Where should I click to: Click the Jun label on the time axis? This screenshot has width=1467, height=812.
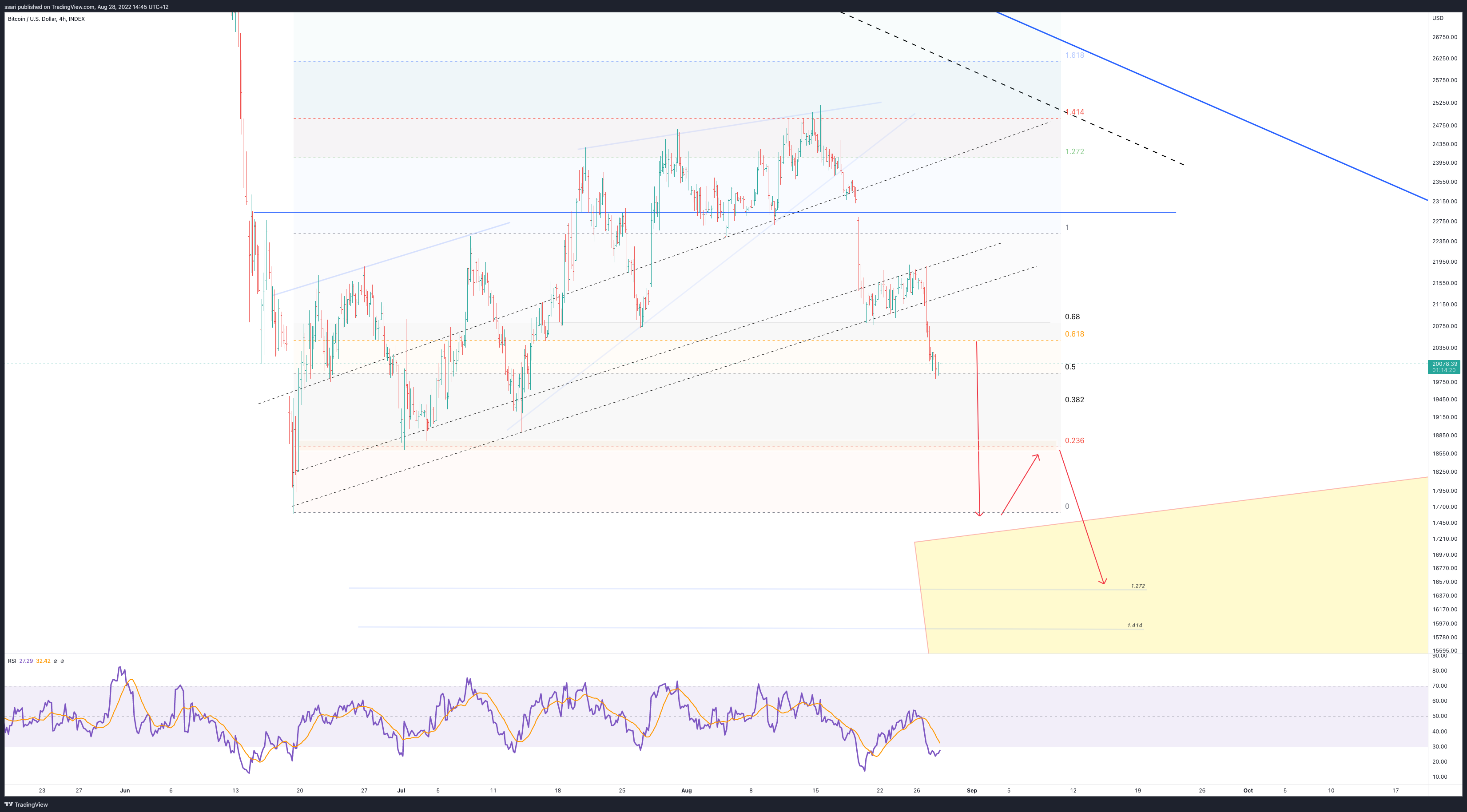[125, 790]
